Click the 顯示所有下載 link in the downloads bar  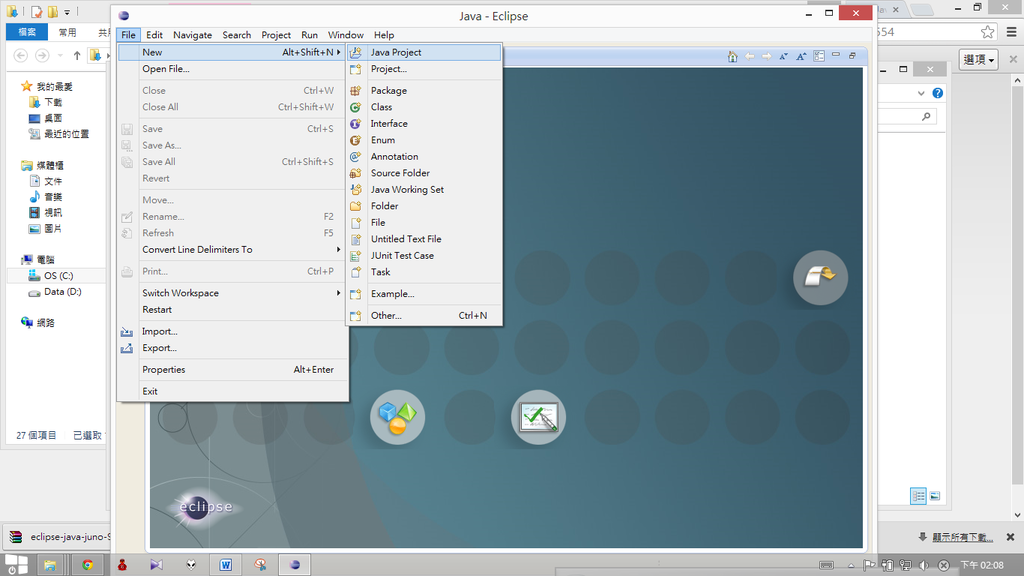960,537
